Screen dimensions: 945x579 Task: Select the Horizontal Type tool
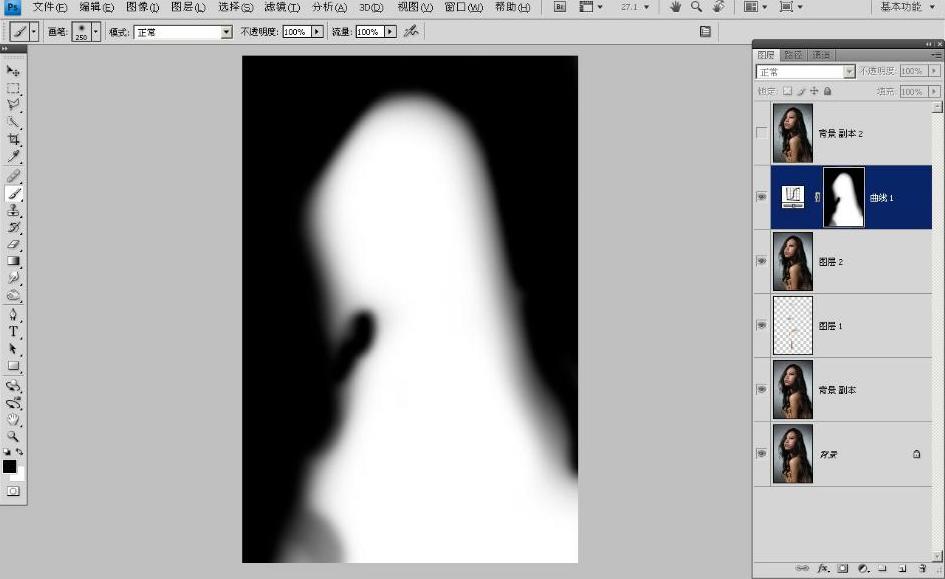pyautogui.click(x=13, y=332)
